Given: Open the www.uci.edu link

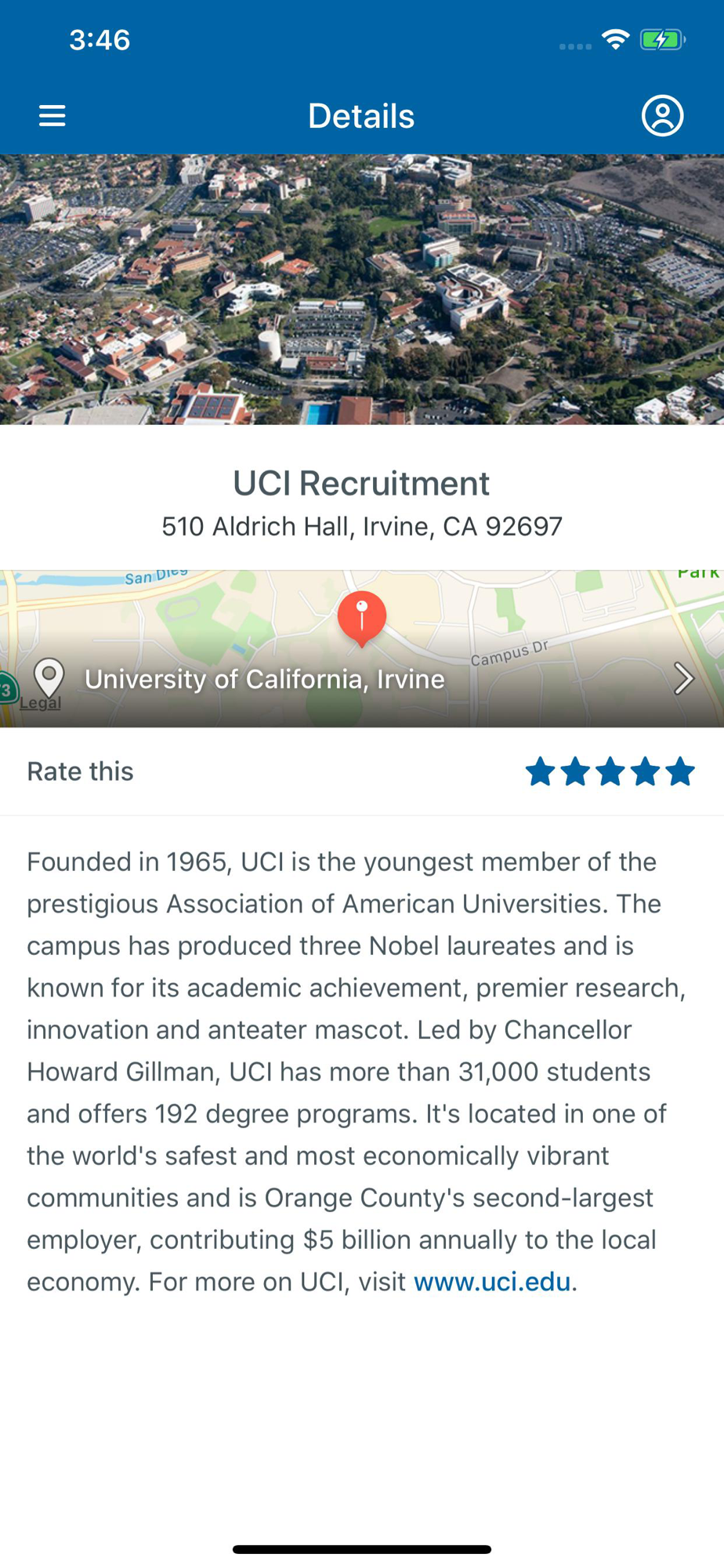Looking at the screenshot, I should [x=492, y=1282].
